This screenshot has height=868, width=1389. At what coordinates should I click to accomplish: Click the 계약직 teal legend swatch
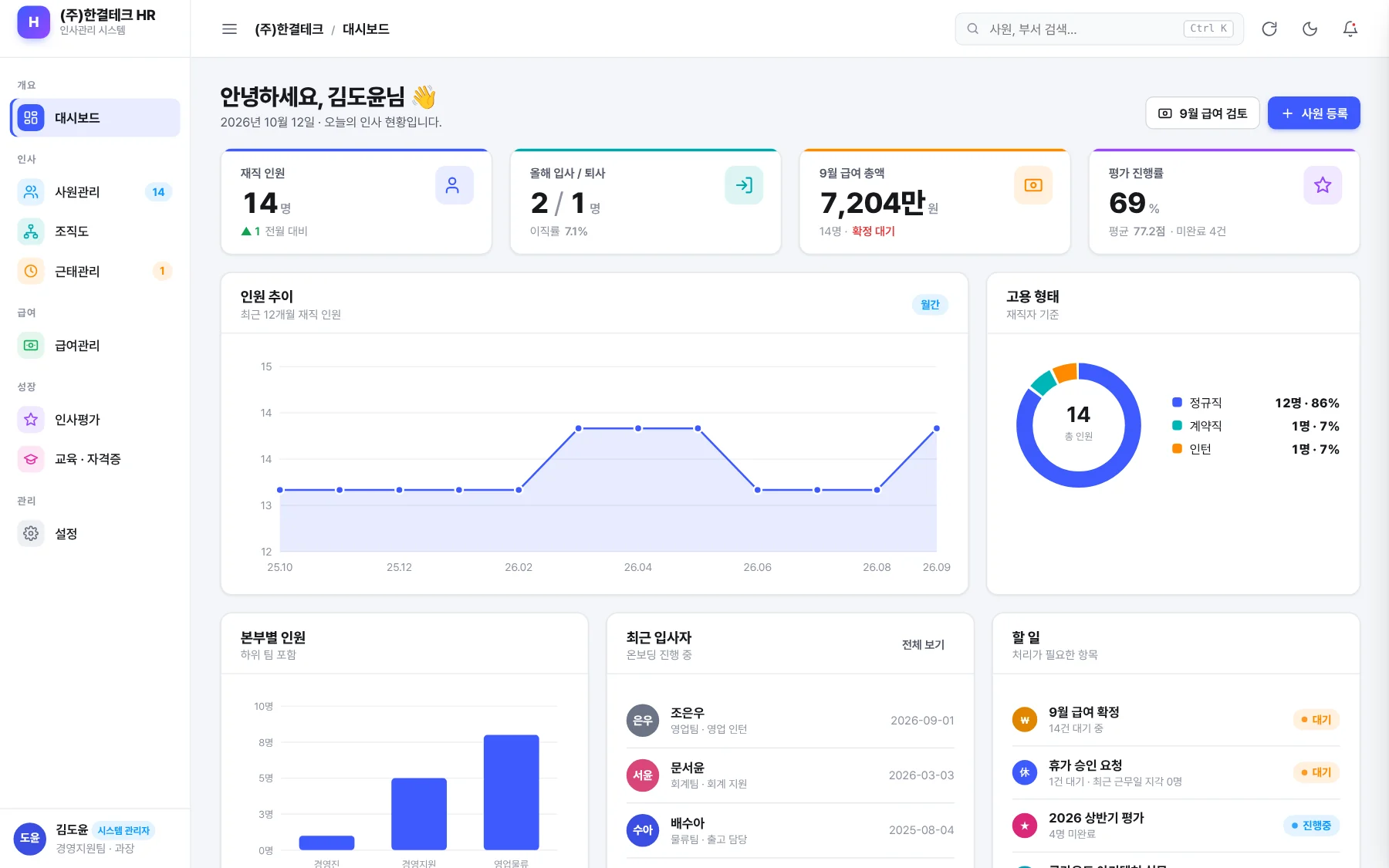click(1177, 425)
